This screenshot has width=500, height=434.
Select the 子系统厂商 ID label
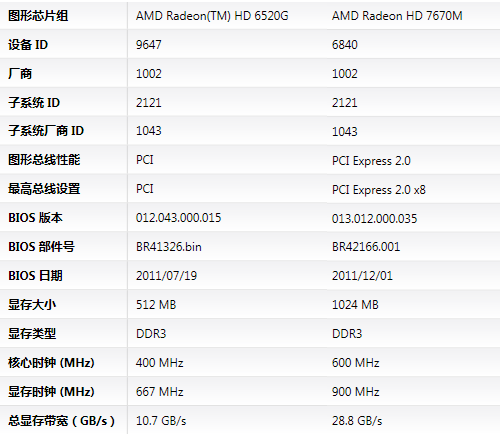pos(46,131)
